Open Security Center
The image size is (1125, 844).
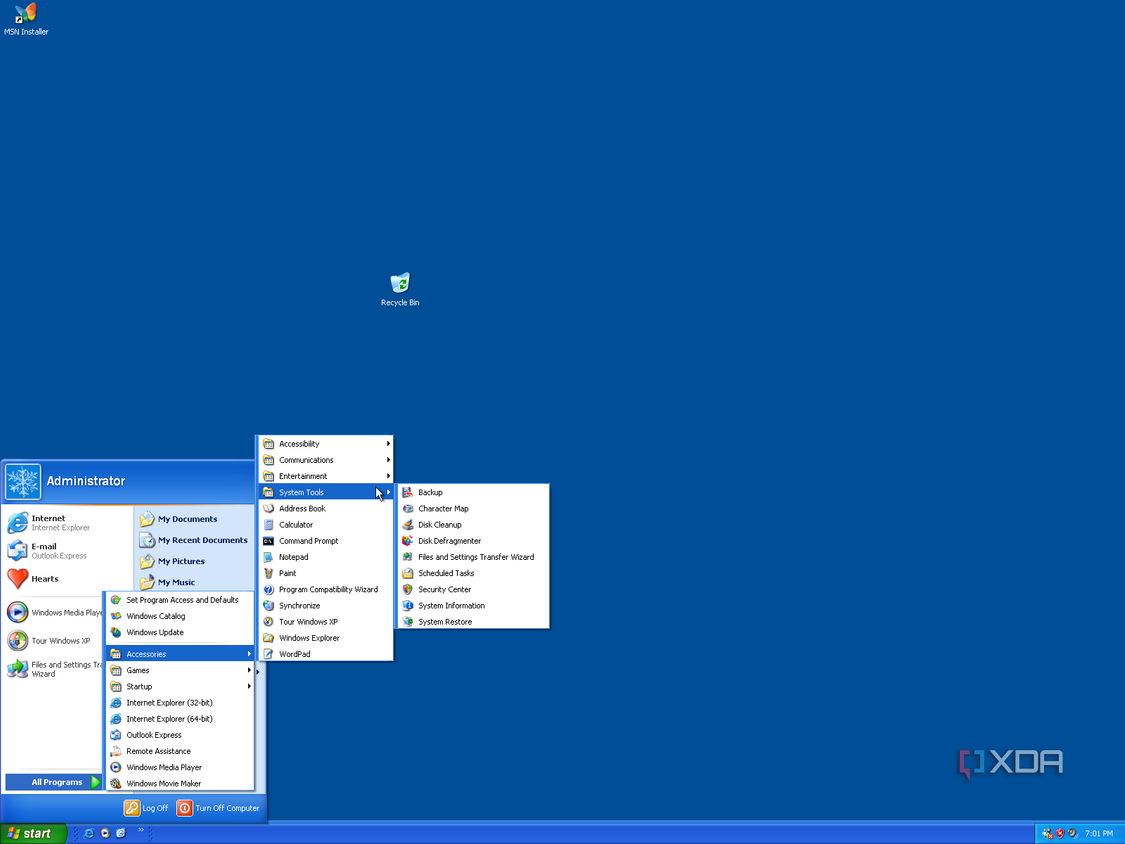(473, 589)
